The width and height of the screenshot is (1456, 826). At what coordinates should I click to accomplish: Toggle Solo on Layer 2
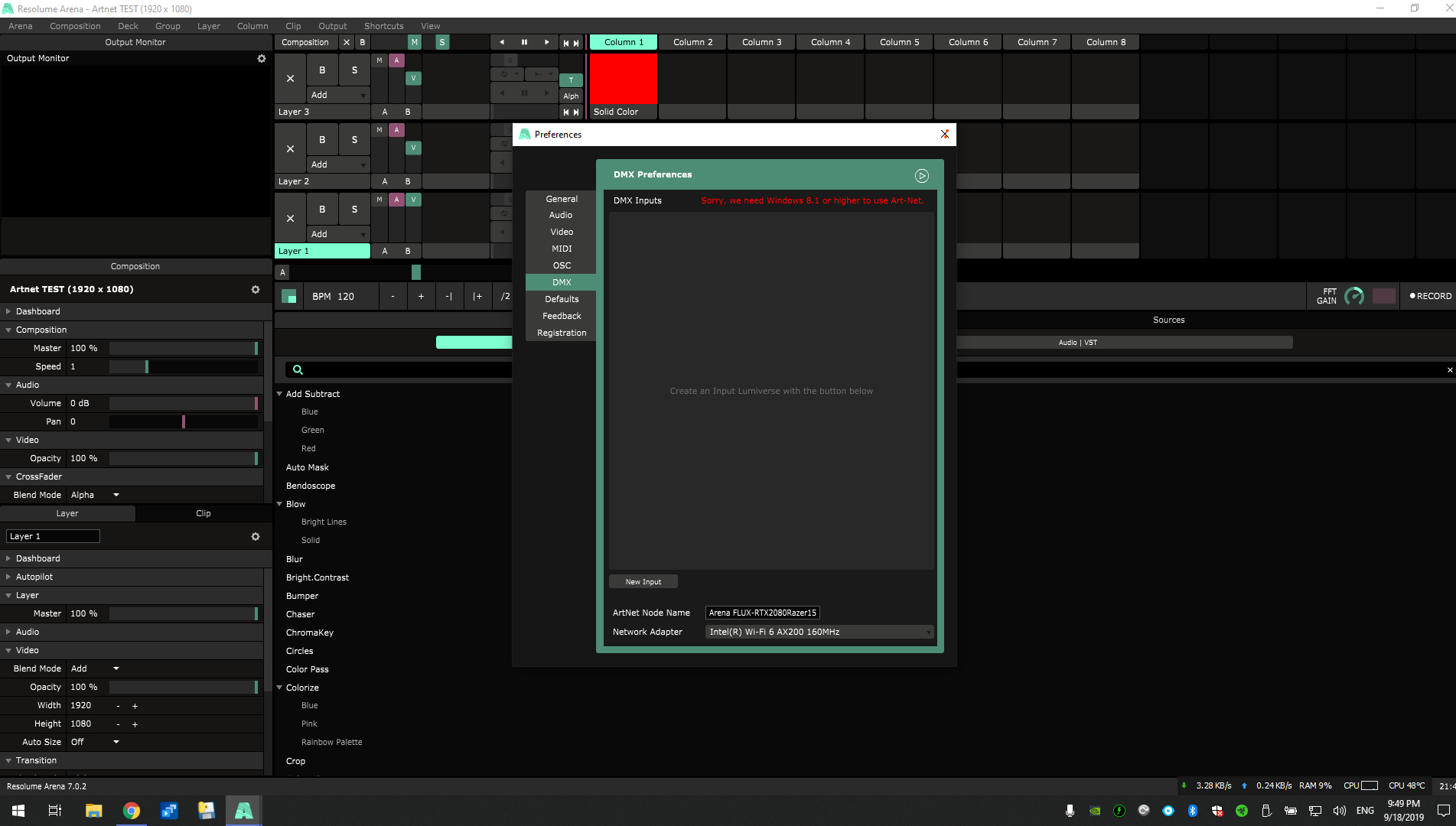click(354, 140)
